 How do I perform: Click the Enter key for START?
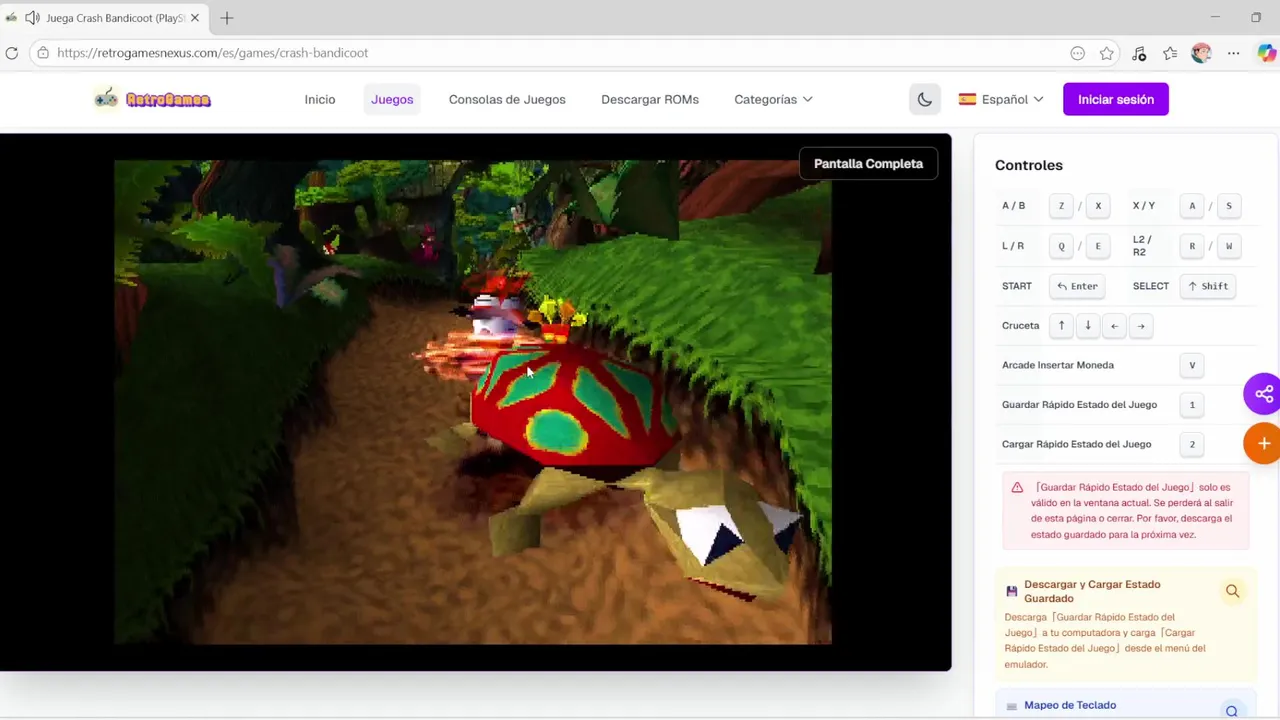[x=1077, y=286]
